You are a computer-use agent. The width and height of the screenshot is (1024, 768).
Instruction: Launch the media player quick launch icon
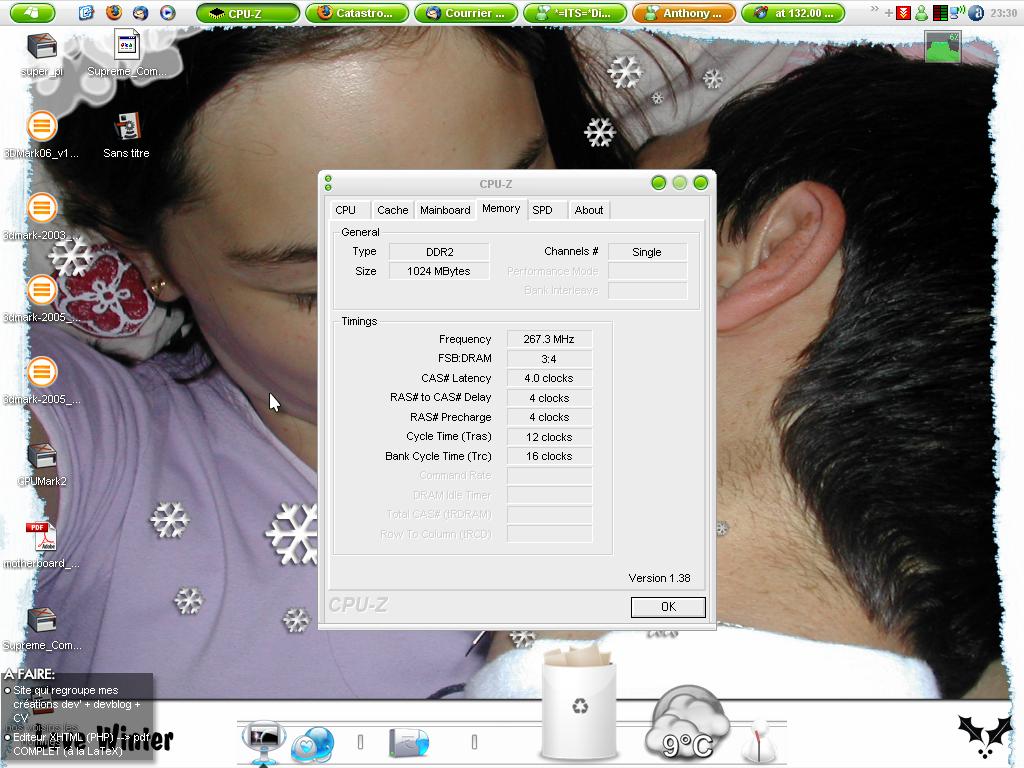click(x=168, y=12)
